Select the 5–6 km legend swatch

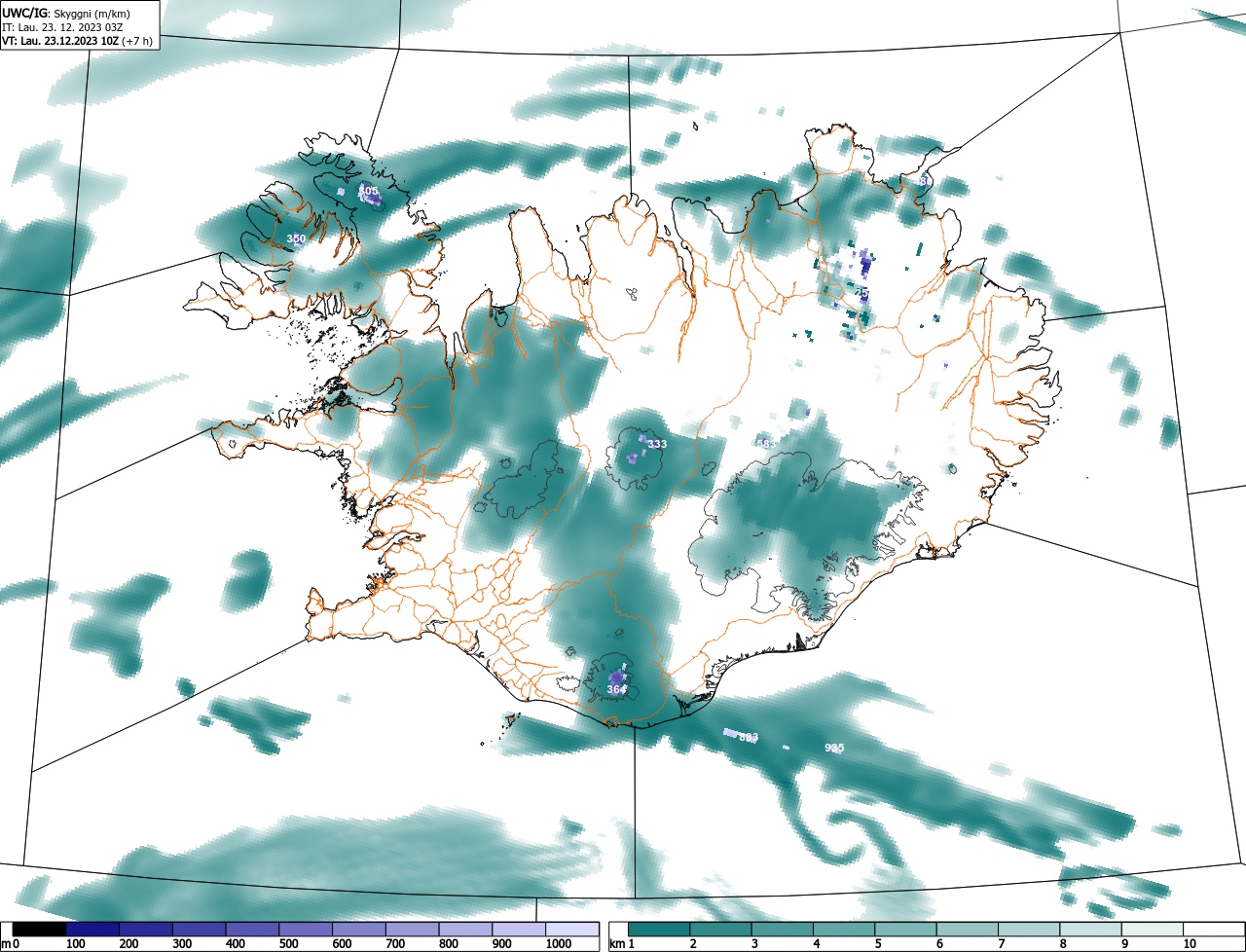[x=905, y=930]
